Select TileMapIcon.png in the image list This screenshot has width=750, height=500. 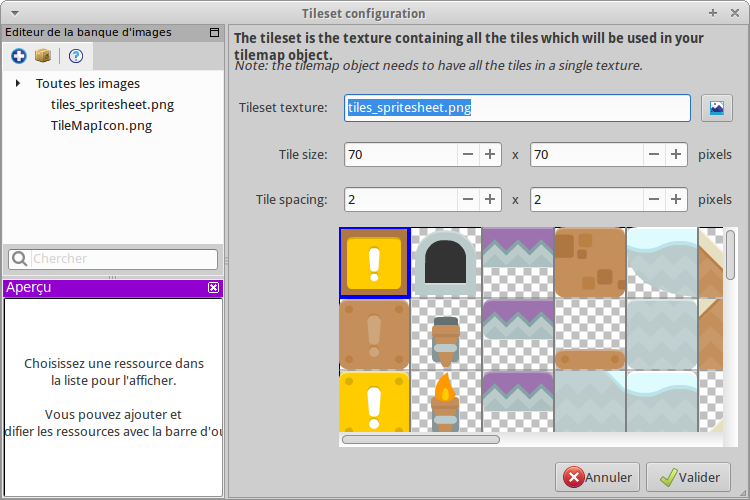point(101,126)
